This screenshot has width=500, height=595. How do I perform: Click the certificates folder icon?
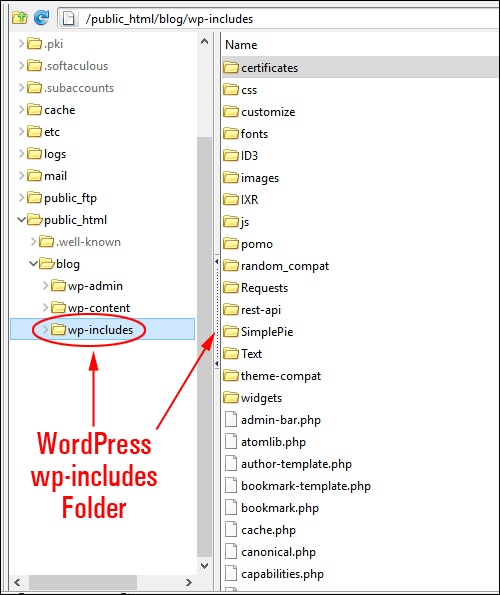coord(231,68)
